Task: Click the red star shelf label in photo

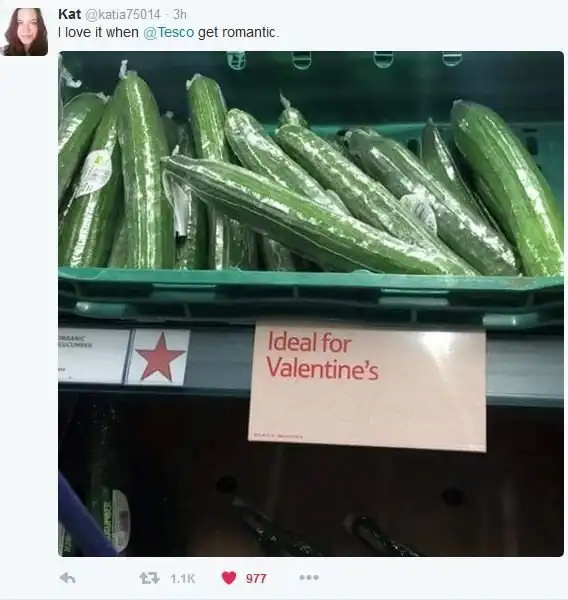Action: click(159, 357)
